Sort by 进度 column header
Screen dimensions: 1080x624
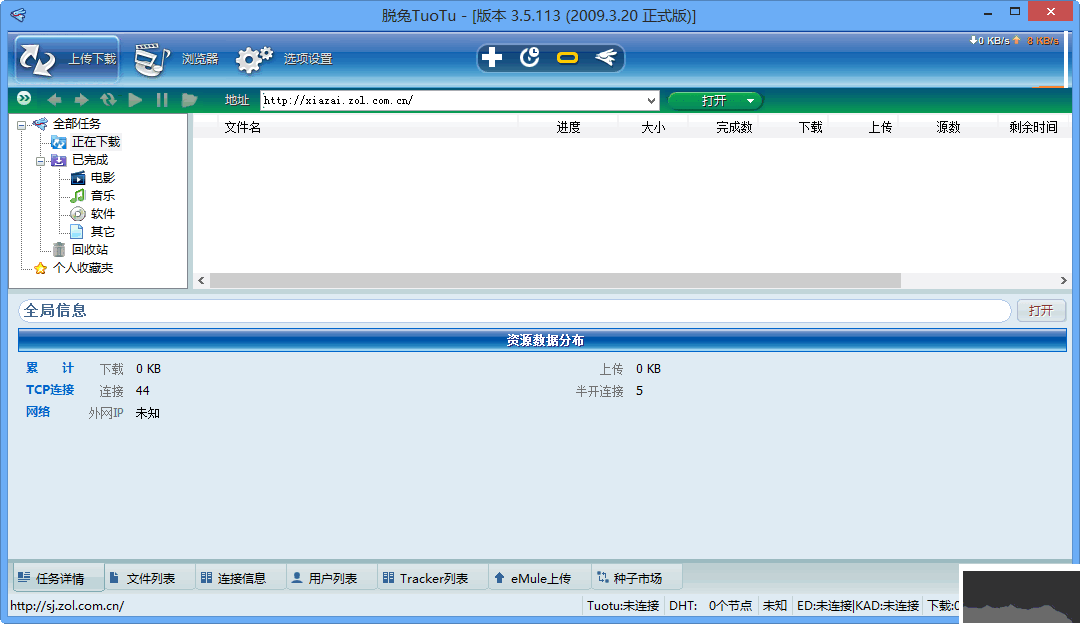coord(568,127)
